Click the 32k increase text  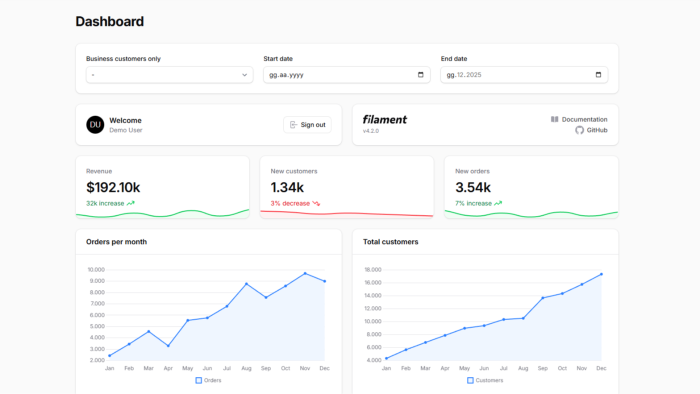point(105,203)
